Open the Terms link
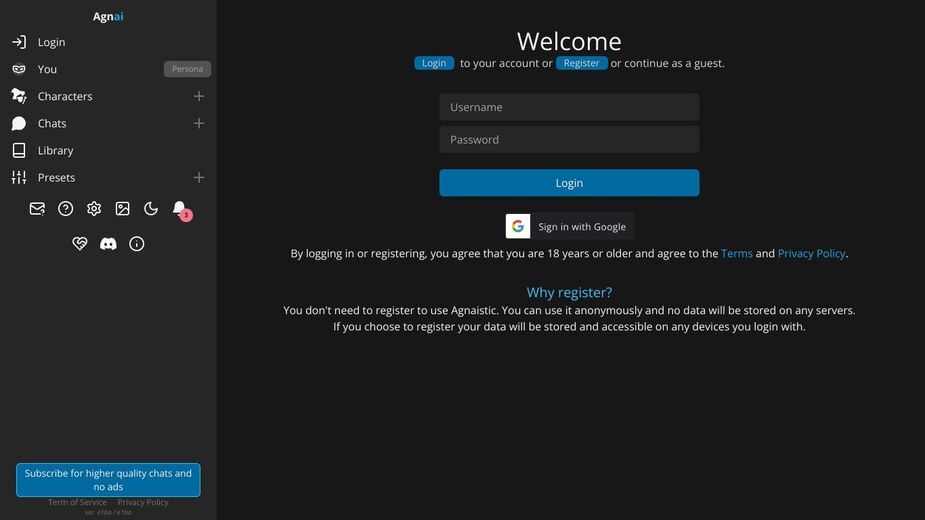 point(736,253)
